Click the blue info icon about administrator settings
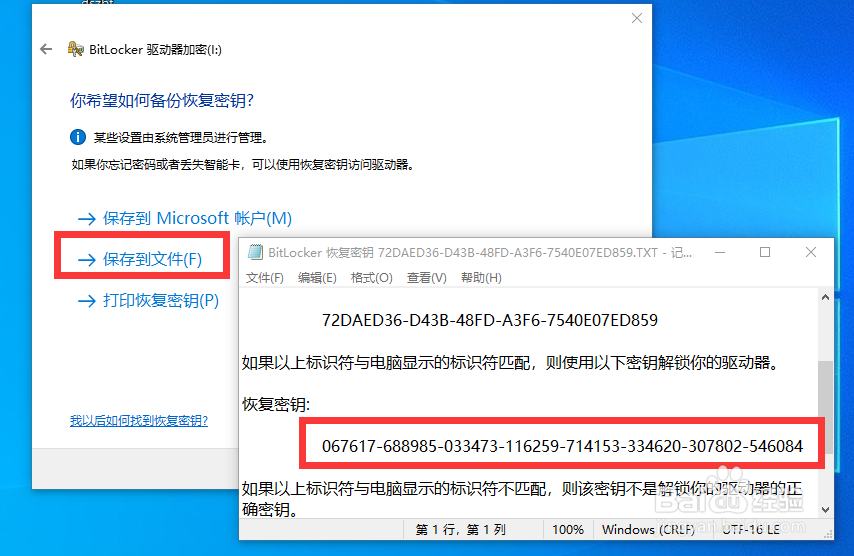Image resolution: width=854 pixels, height=556 pixels. pos(78,137)
